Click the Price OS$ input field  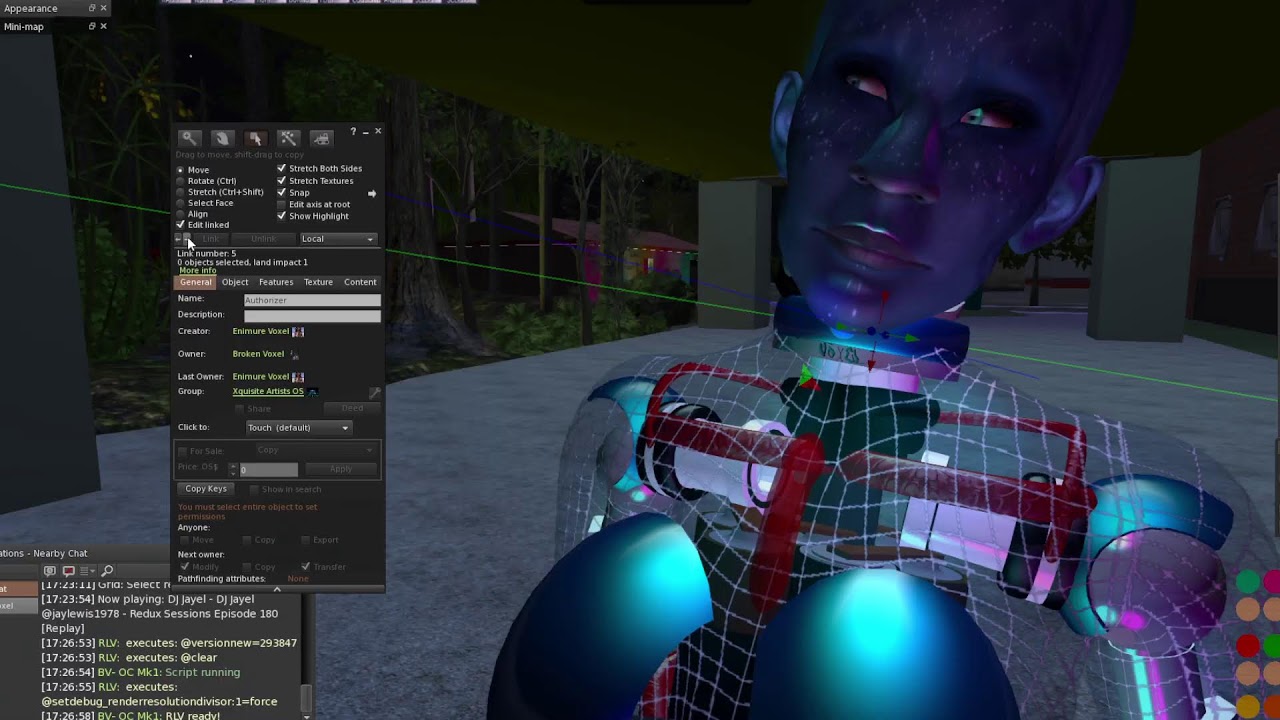(x=268, y=469)
